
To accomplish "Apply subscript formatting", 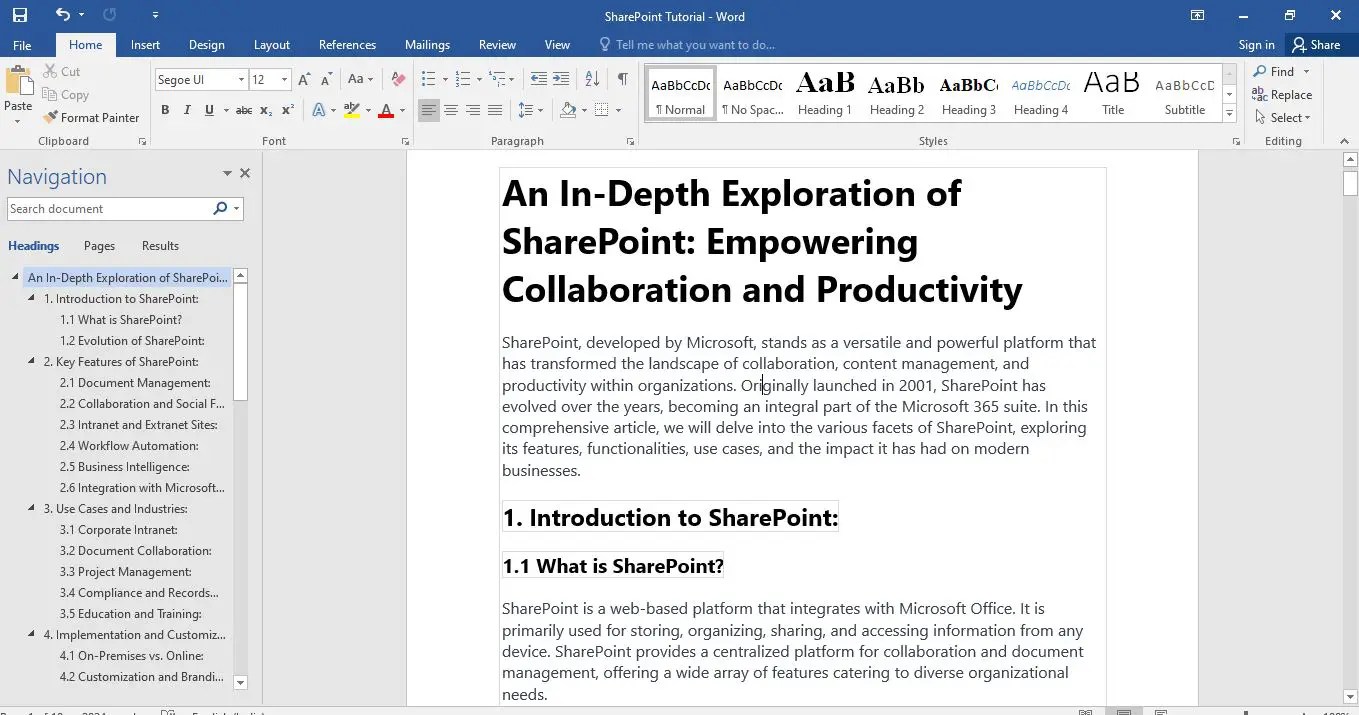I will tap(266, 110).
